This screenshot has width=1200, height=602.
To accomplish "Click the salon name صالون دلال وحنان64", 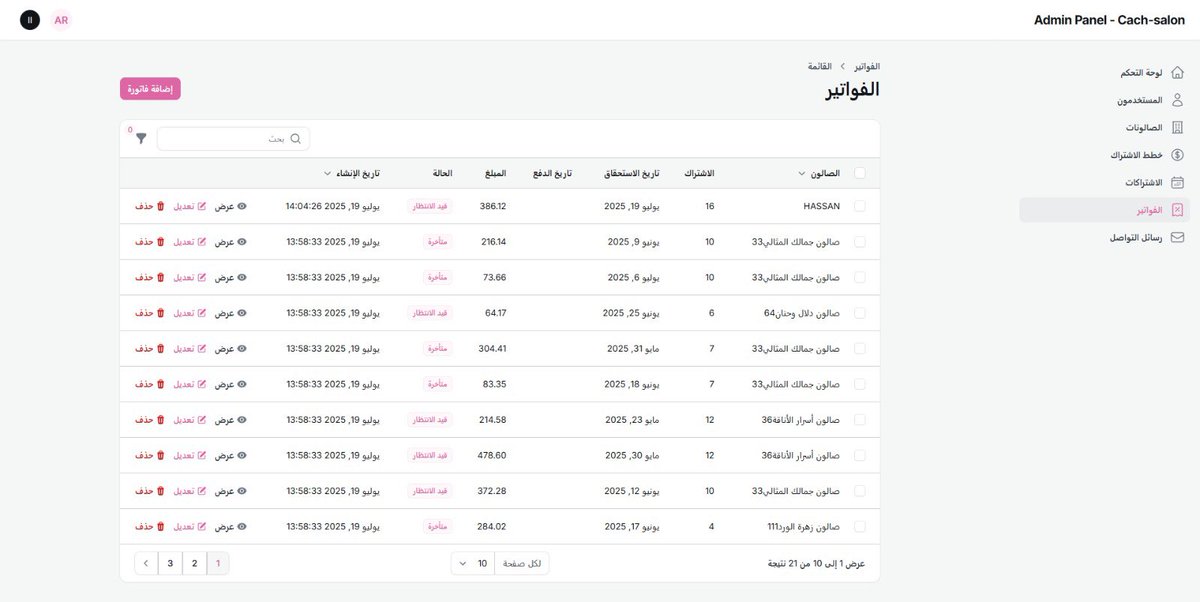I will pyautogui.click(x=802, y=313).
